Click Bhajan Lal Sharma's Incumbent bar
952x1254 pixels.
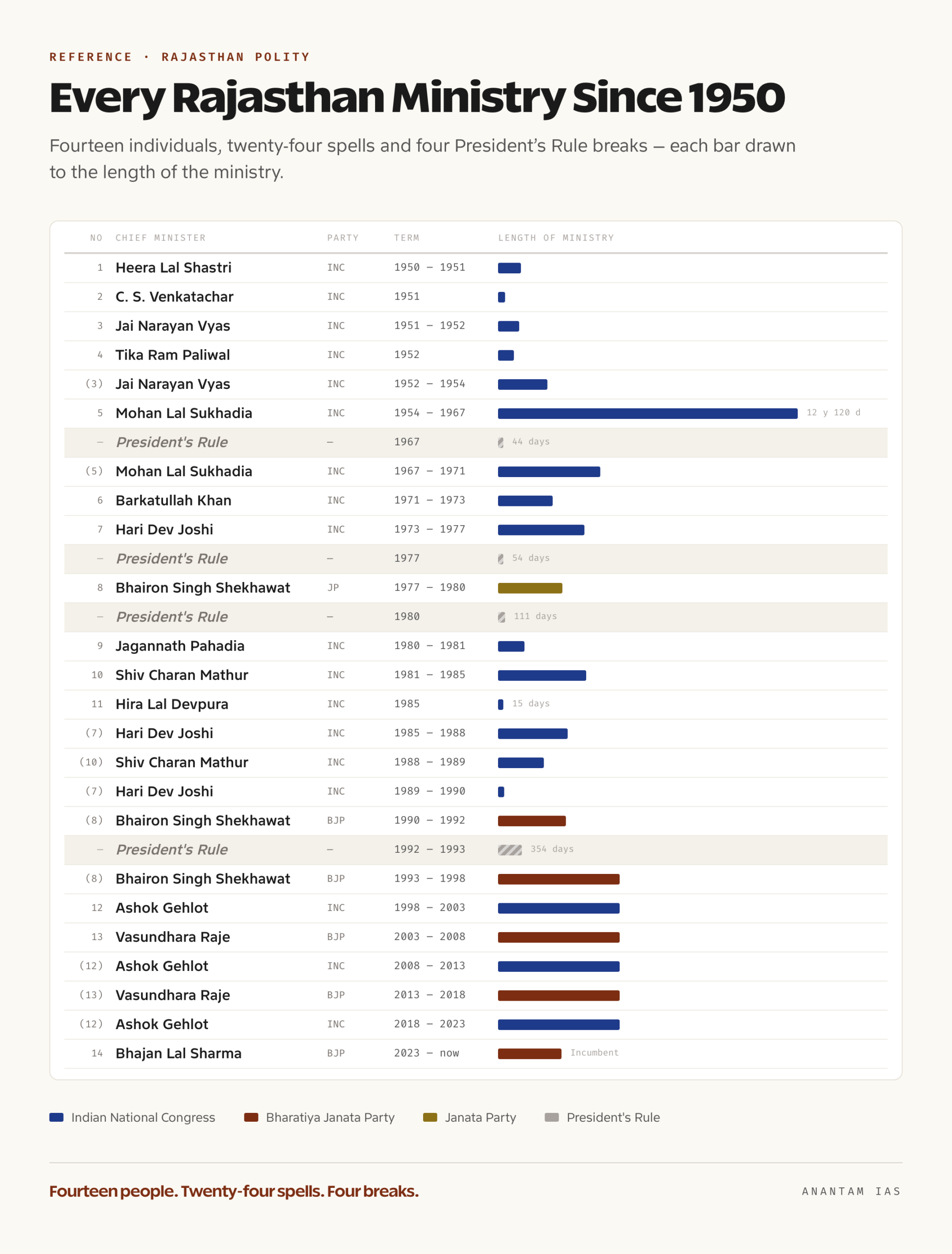529,1054
